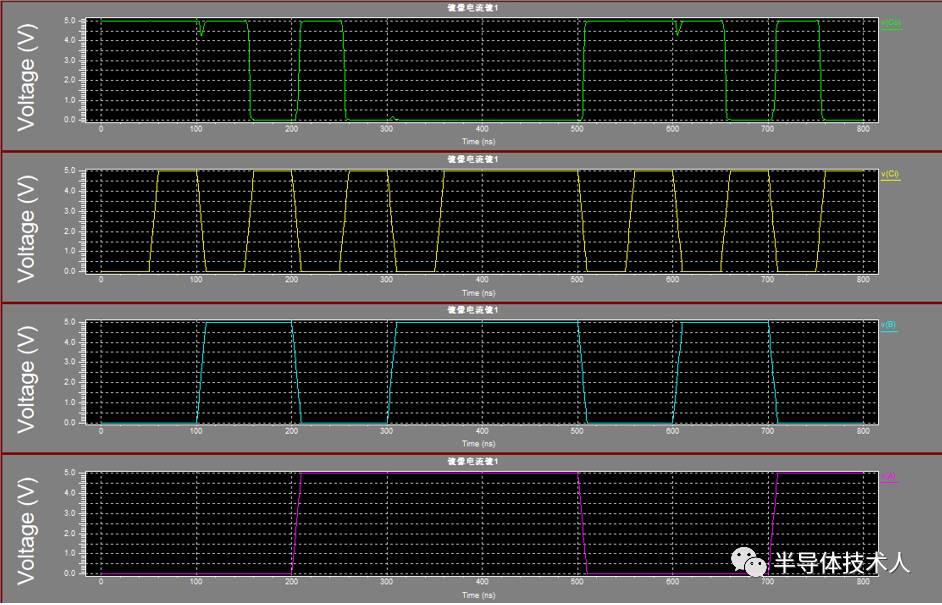This screenshot has width=942, height=605.
Task: Click the 4.0 voltage tick of v(A) plot
Action: click(x=70, y=493)
